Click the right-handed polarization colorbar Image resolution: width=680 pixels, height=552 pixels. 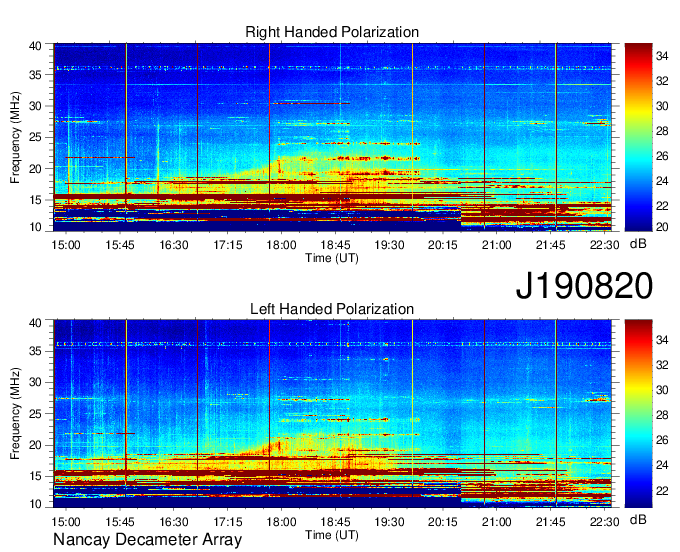(x=638, y=137)
